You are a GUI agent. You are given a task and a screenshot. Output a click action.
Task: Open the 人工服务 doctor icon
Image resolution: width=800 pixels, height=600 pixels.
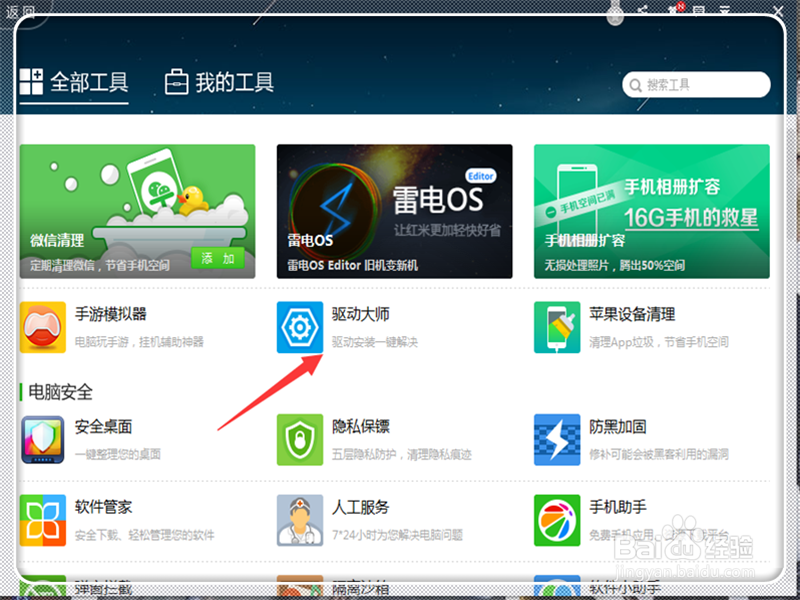click(x=300, y=520)
